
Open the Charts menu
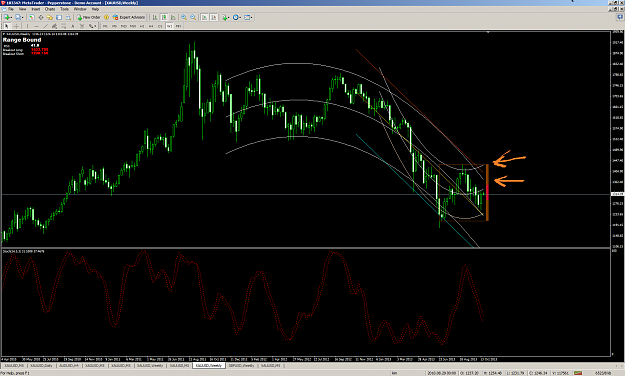[x=50, y=9]
